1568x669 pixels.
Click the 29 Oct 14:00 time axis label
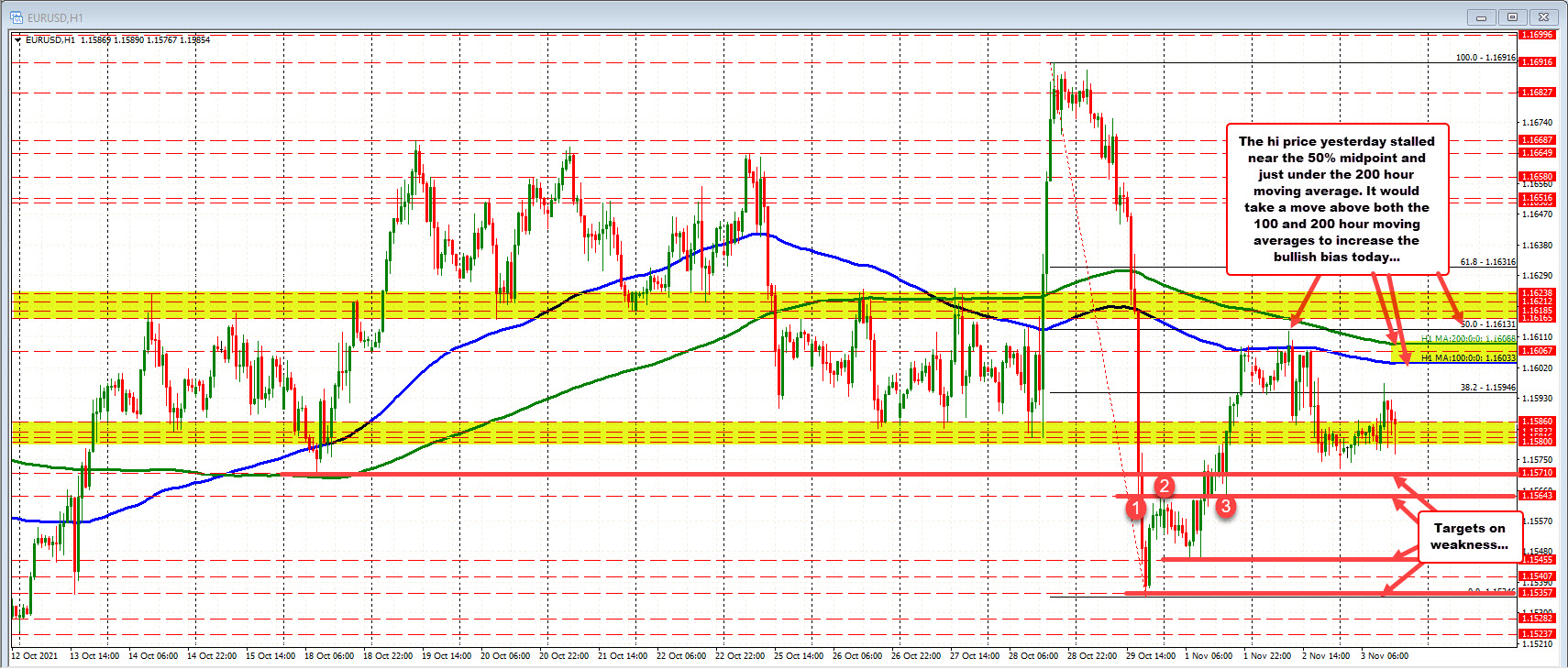(1151, 656)
